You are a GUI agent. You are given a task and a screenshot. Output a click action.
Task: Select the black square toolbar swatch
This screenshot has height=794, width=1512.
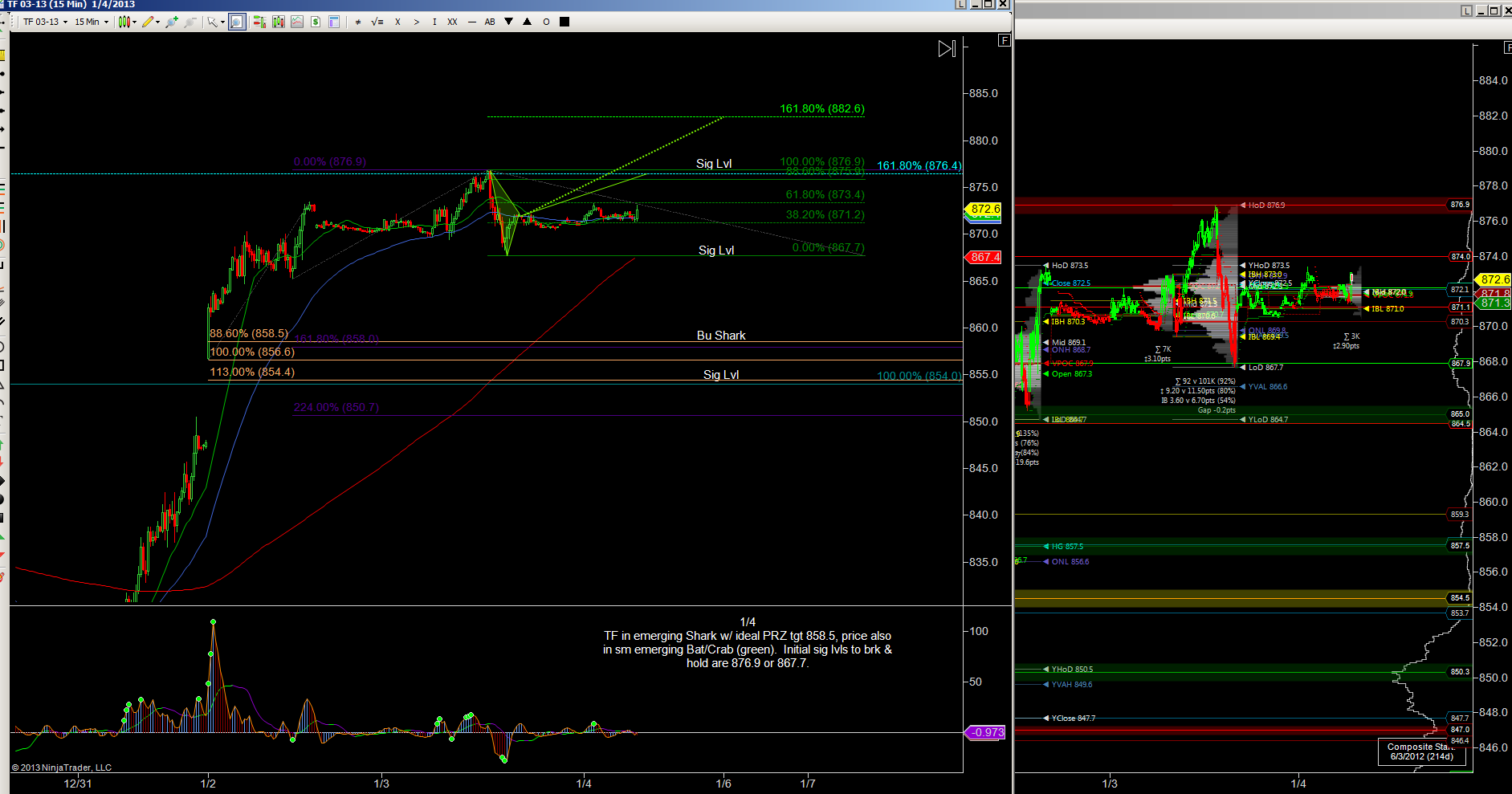click(x=564, y=22)
